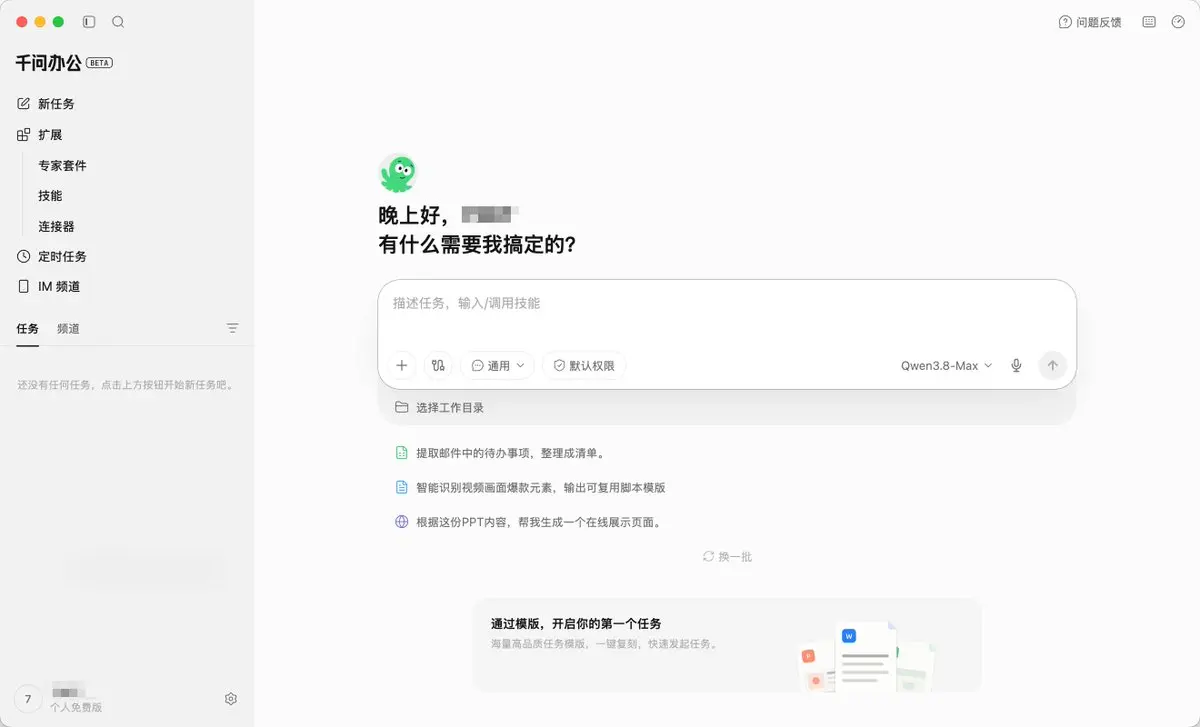
Task: Click the microphone voice input icon
Action: click(1016, 366)
